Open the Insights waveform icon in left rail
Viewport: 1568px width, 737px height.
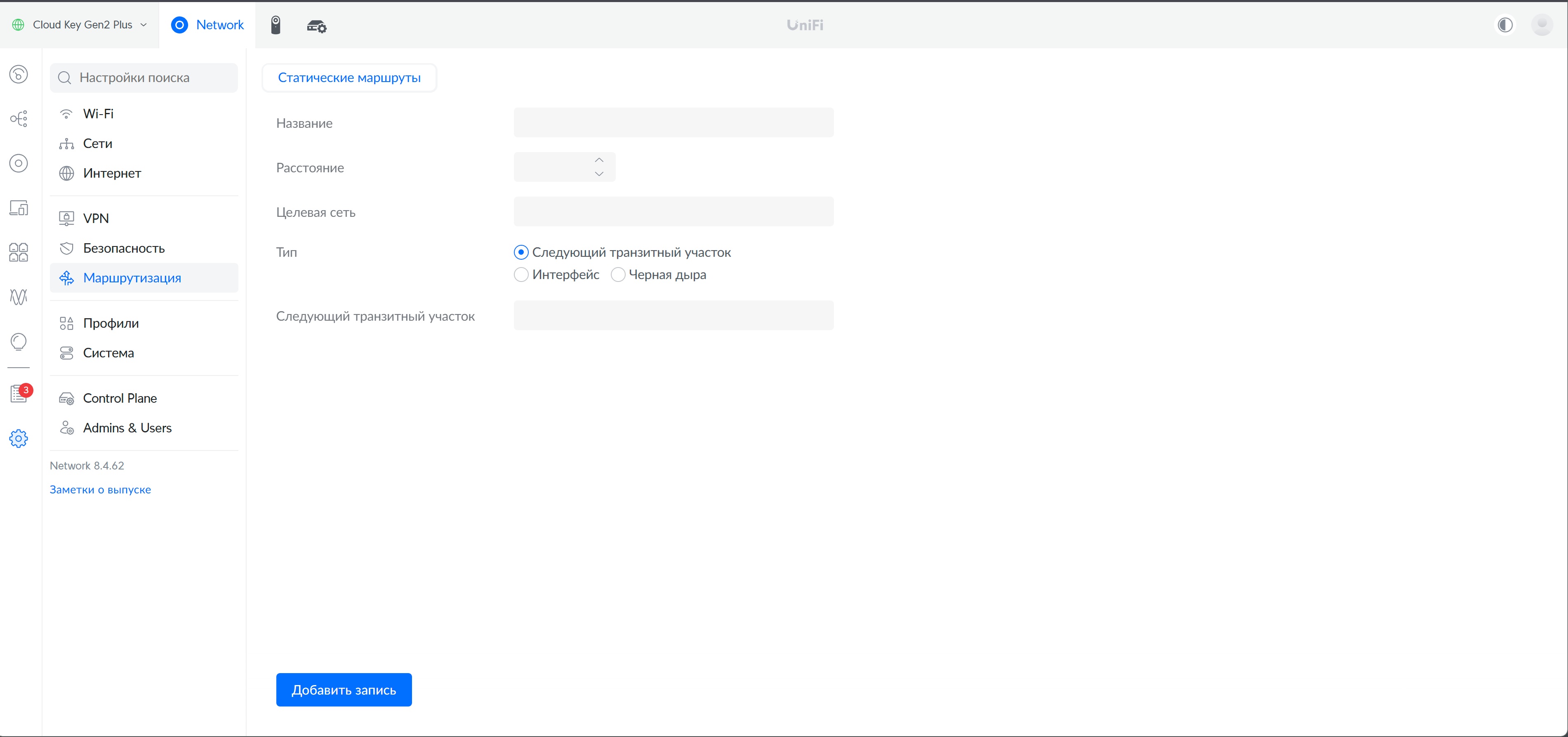tap(18, 296)
